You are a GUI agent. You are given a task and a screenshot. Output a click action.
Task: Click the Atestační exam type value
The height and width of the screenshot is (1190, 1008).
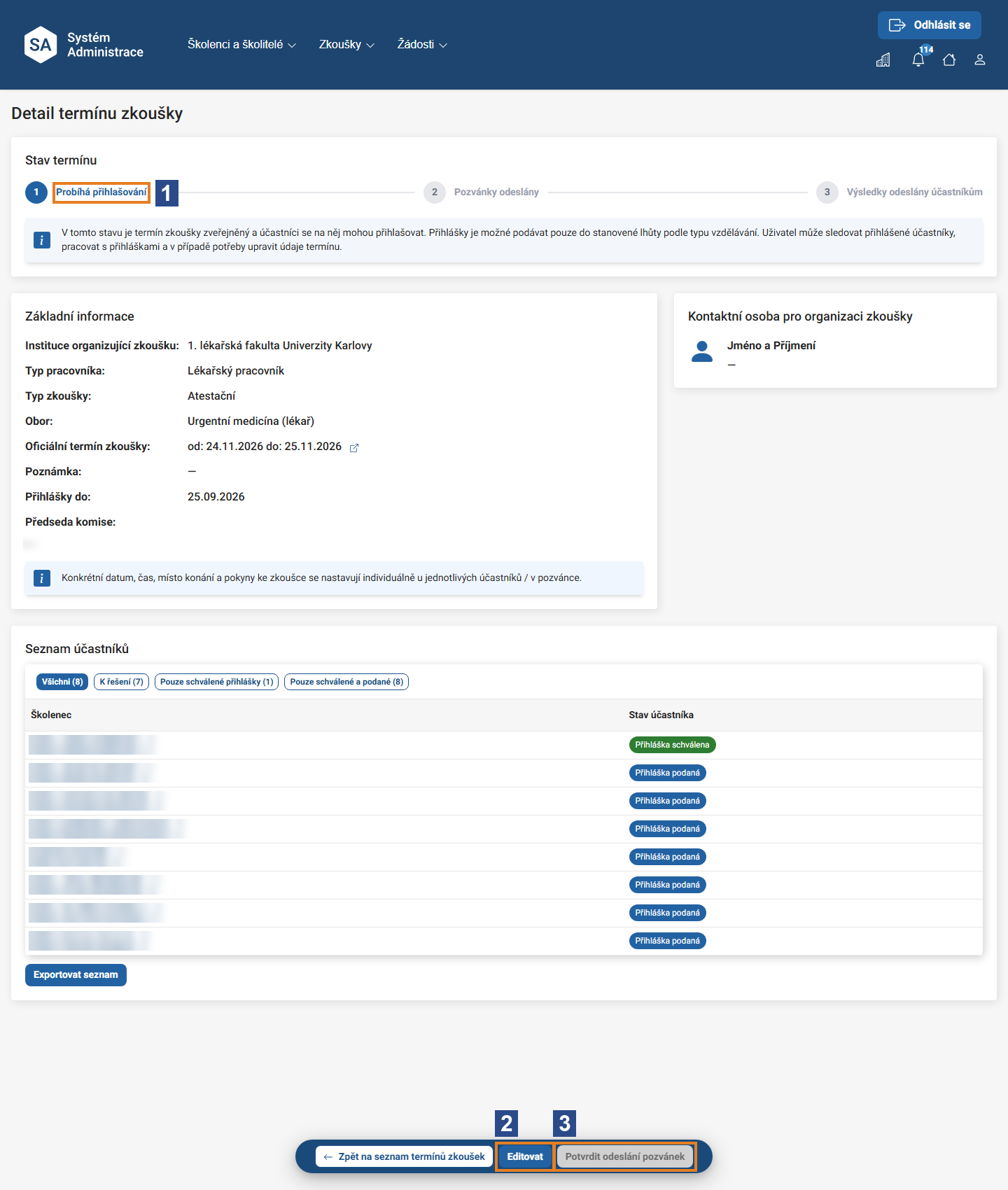click(211, 396)
